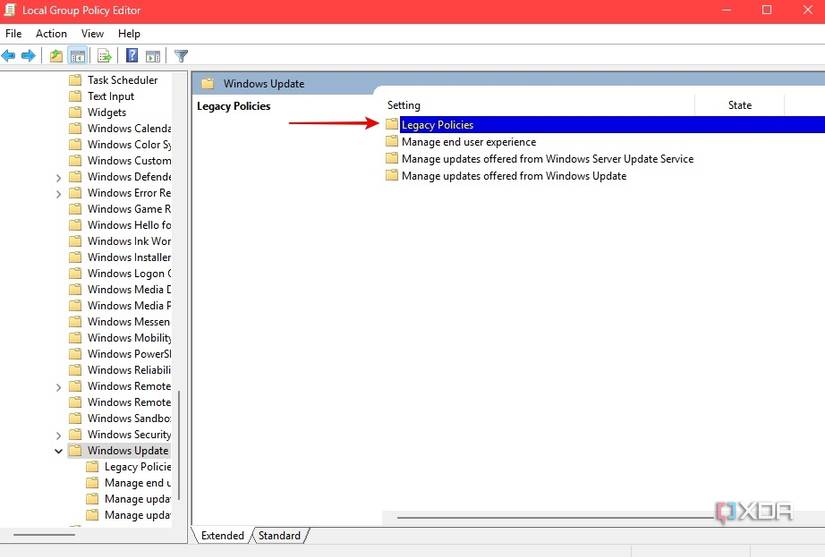Expand the Windows Error Reporting node
Viewport: 825px width, 557px height.
(x=58, y=194)
